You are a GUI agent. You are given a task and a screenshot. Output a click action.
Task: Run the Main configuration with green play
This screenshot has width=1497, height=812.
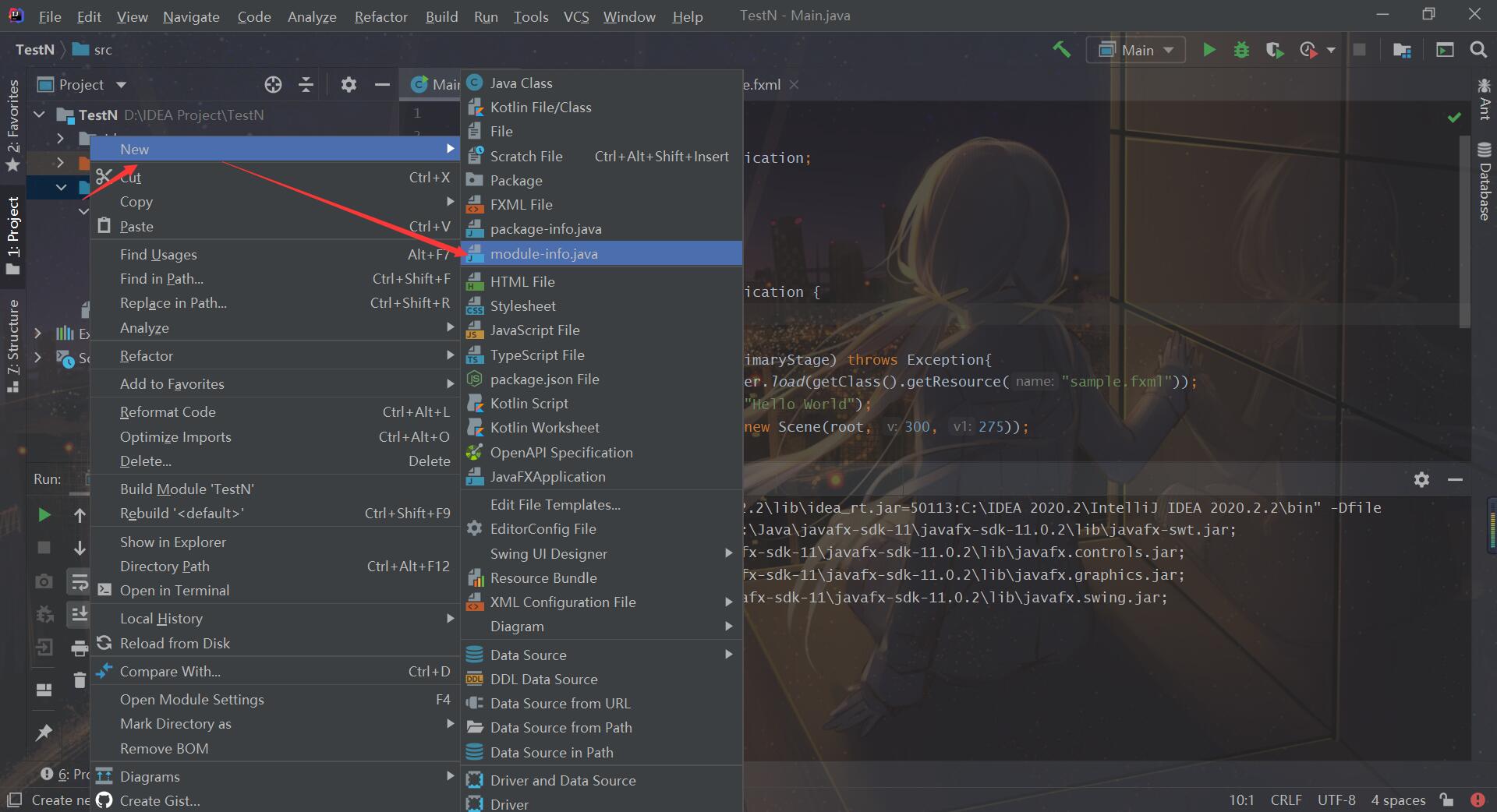coord(1209,50)
